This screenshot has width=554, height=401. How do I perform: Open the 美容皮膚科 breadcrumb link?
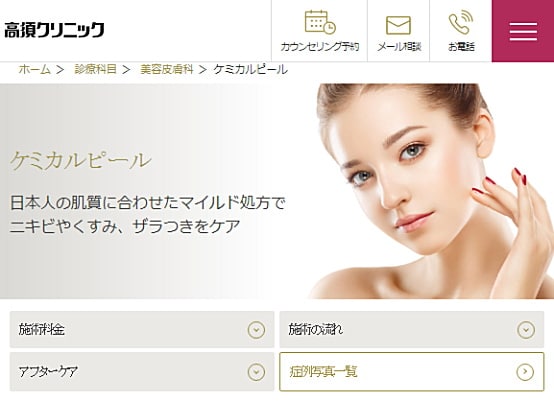(x=166, y=69)
